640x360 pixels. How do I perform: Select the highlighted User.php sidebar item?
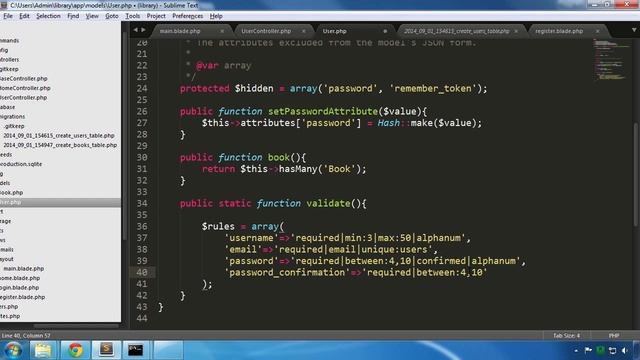click(60, 202)
